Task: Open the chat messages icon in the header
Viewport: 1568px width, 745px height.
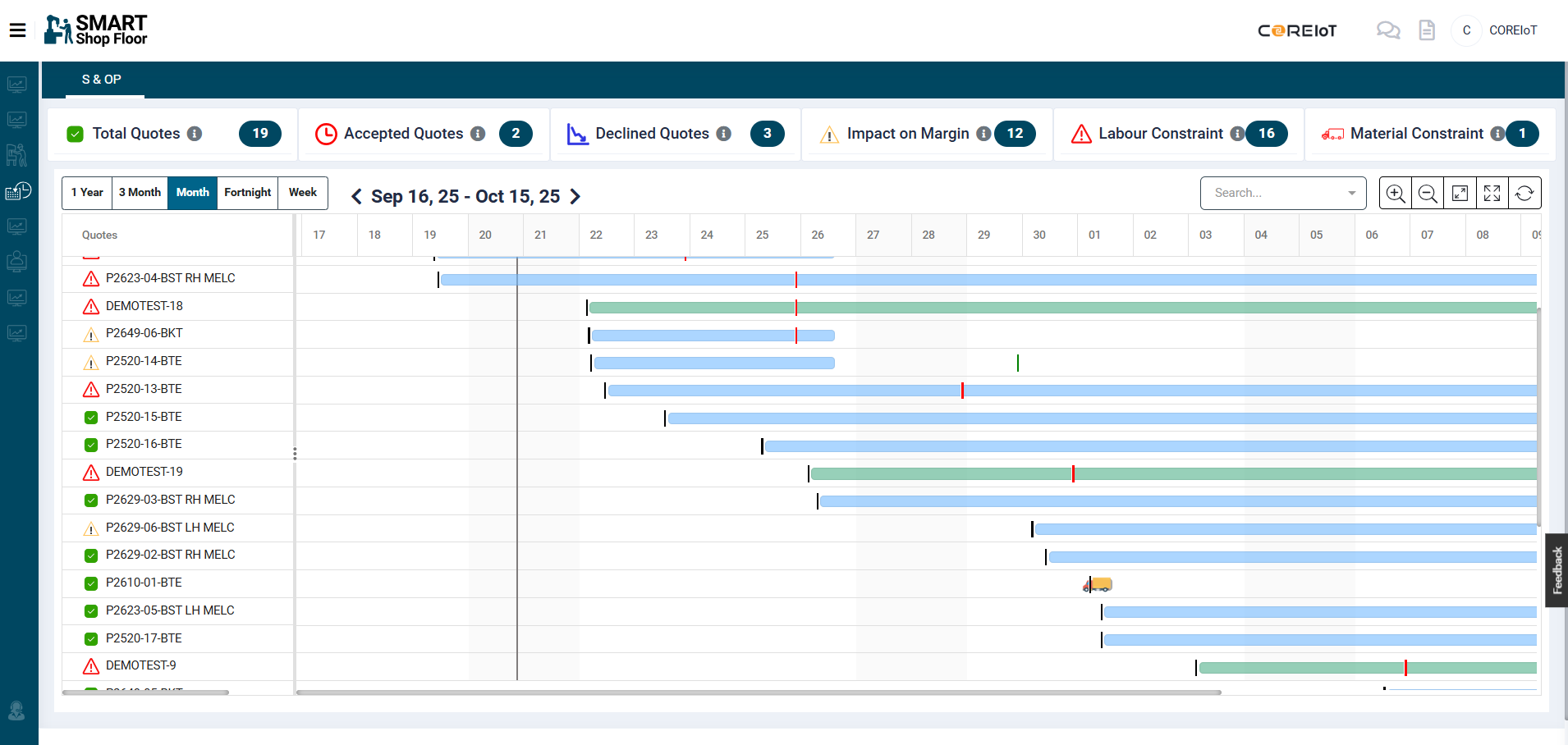Action: coord(1388,30)
